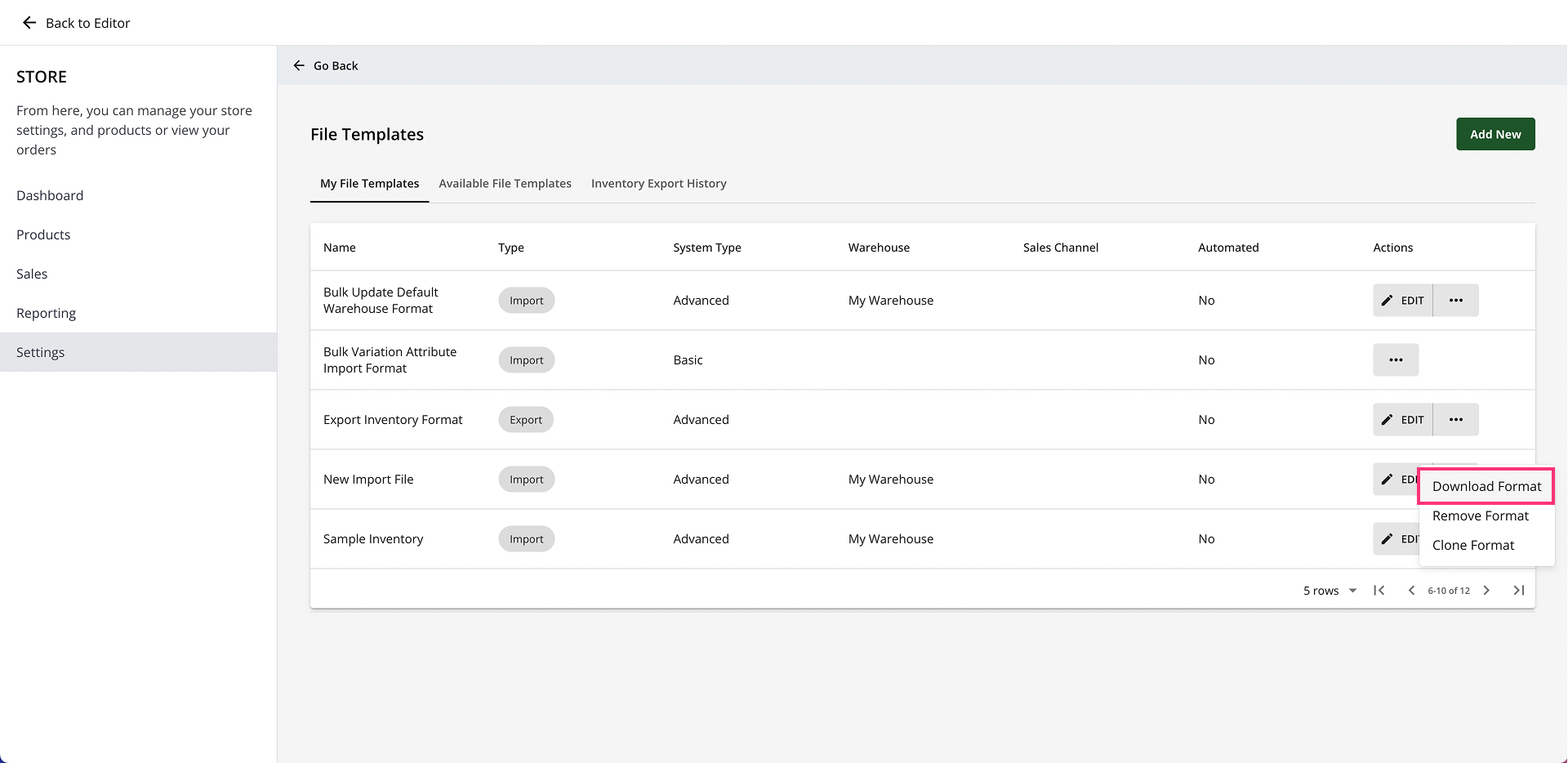Switch to Available File Templates tab
The width and height of the screenshot is (1568, 763).
(505, 184)
